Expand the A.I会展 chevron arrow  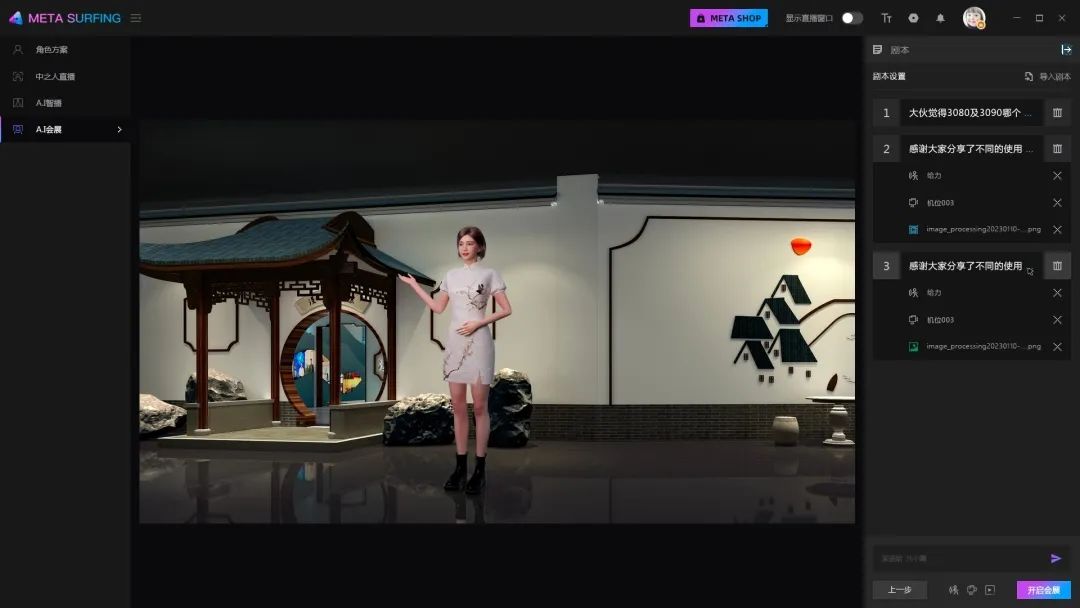click(x=119, y=129)
